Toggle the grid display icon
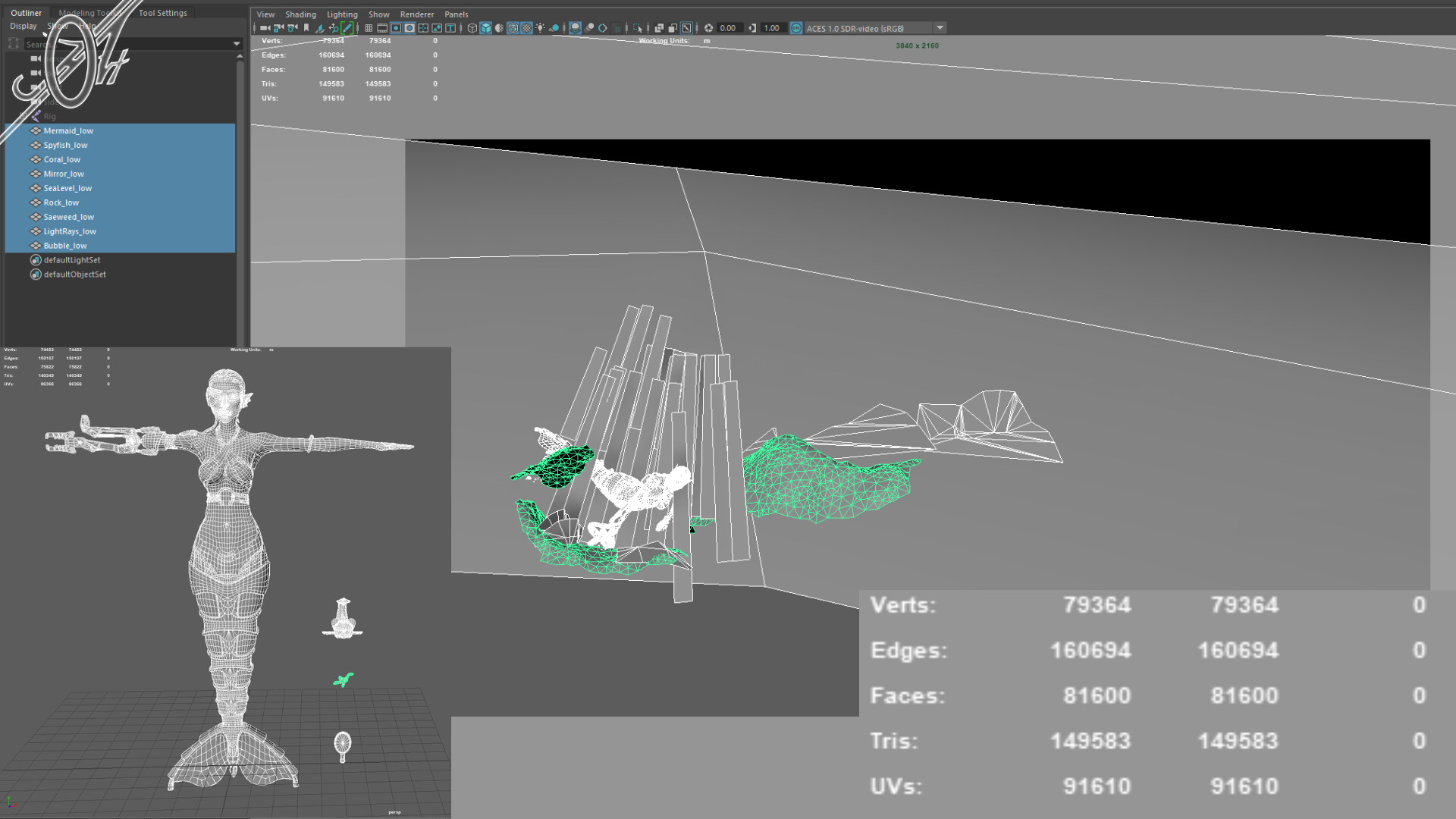 pyautogui.click(x=369, y=28)
